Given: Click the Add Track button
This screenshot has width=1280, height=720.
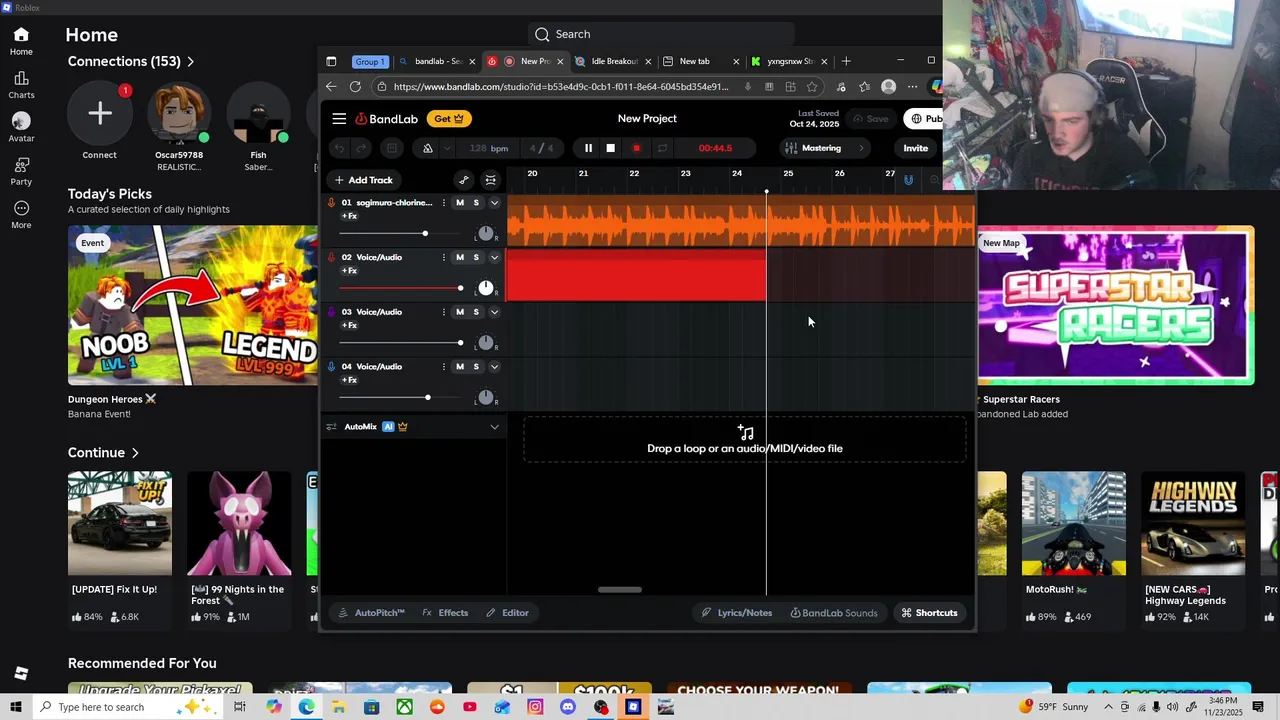Looking at the screenshot, I should point(364,180).
